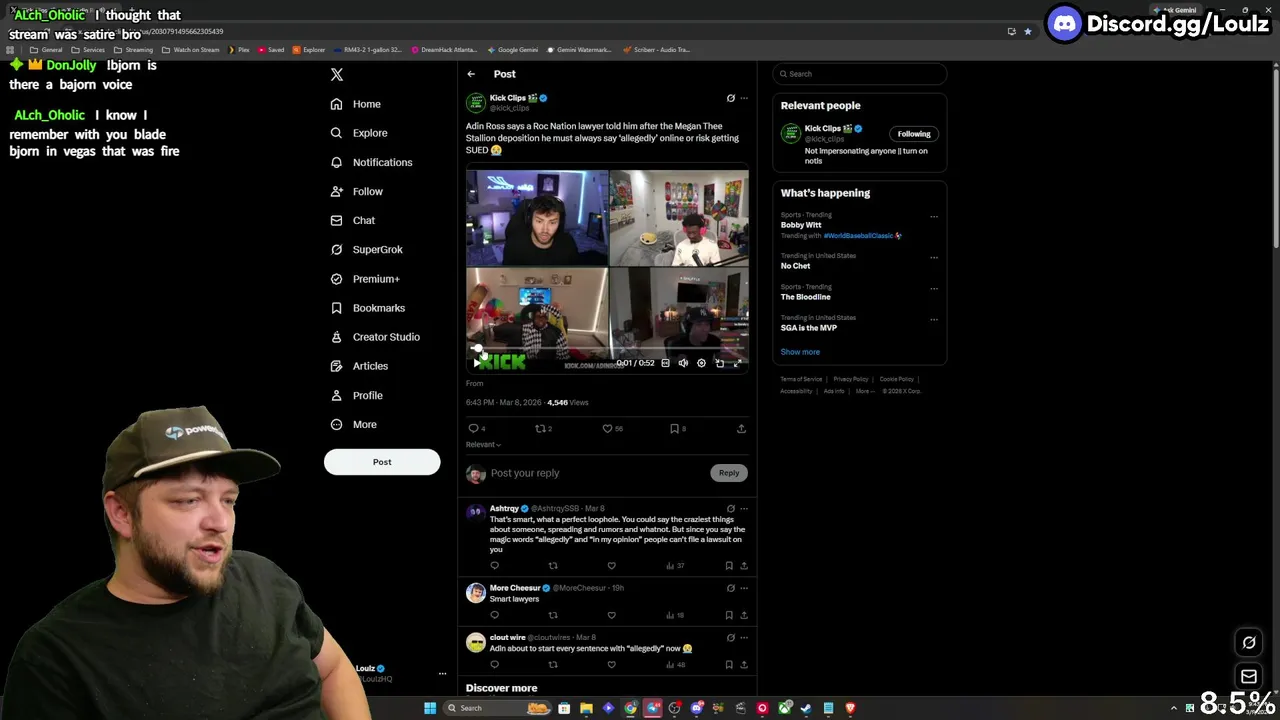Open Premium+ from the sidebar
Screen dimensions: 1280x720
click(x=365, y=279)
